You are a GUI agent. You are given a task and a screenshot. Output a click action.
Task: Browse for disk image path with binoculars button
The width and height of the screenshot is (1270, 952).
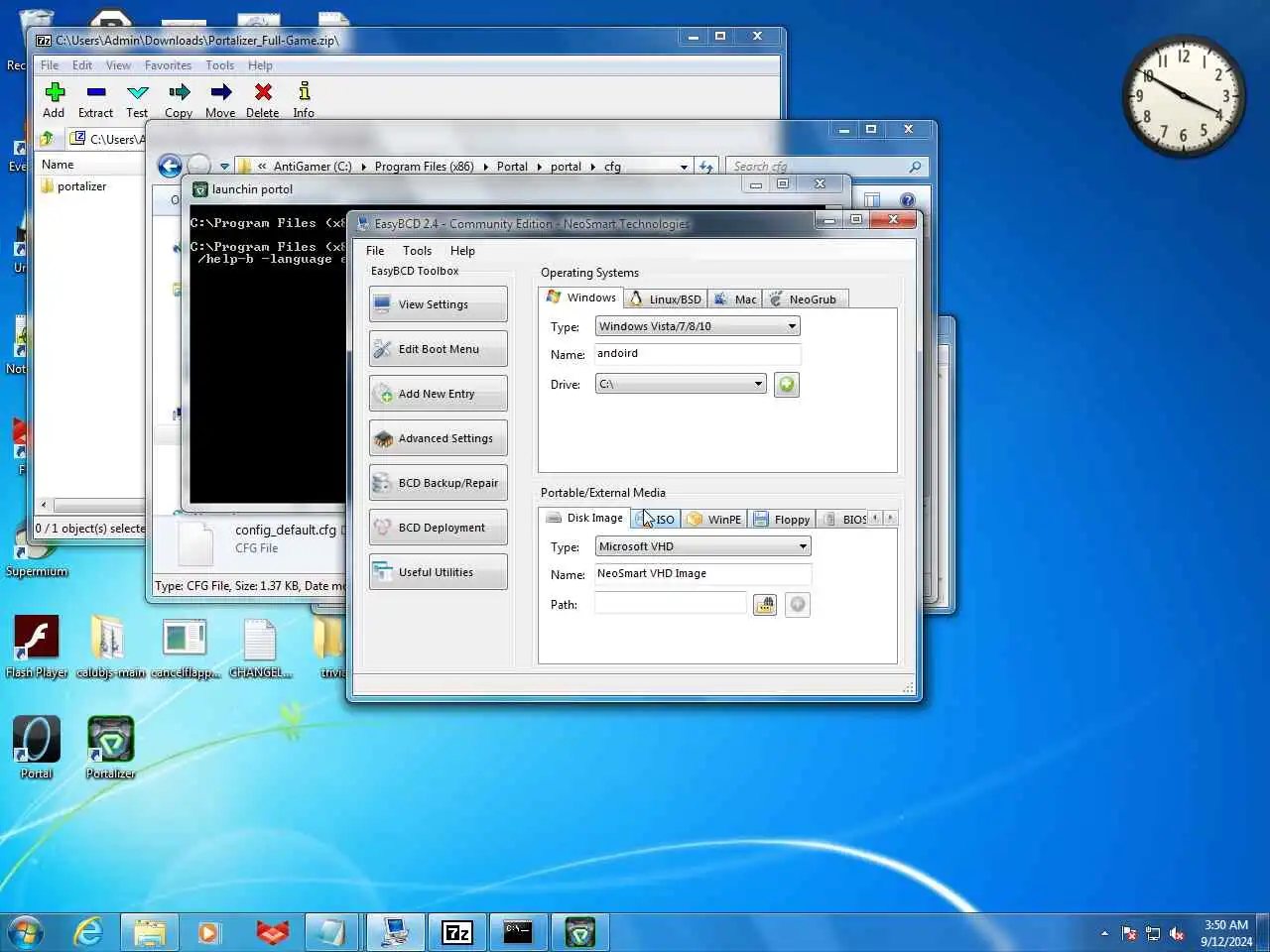[x=765, y=605]
